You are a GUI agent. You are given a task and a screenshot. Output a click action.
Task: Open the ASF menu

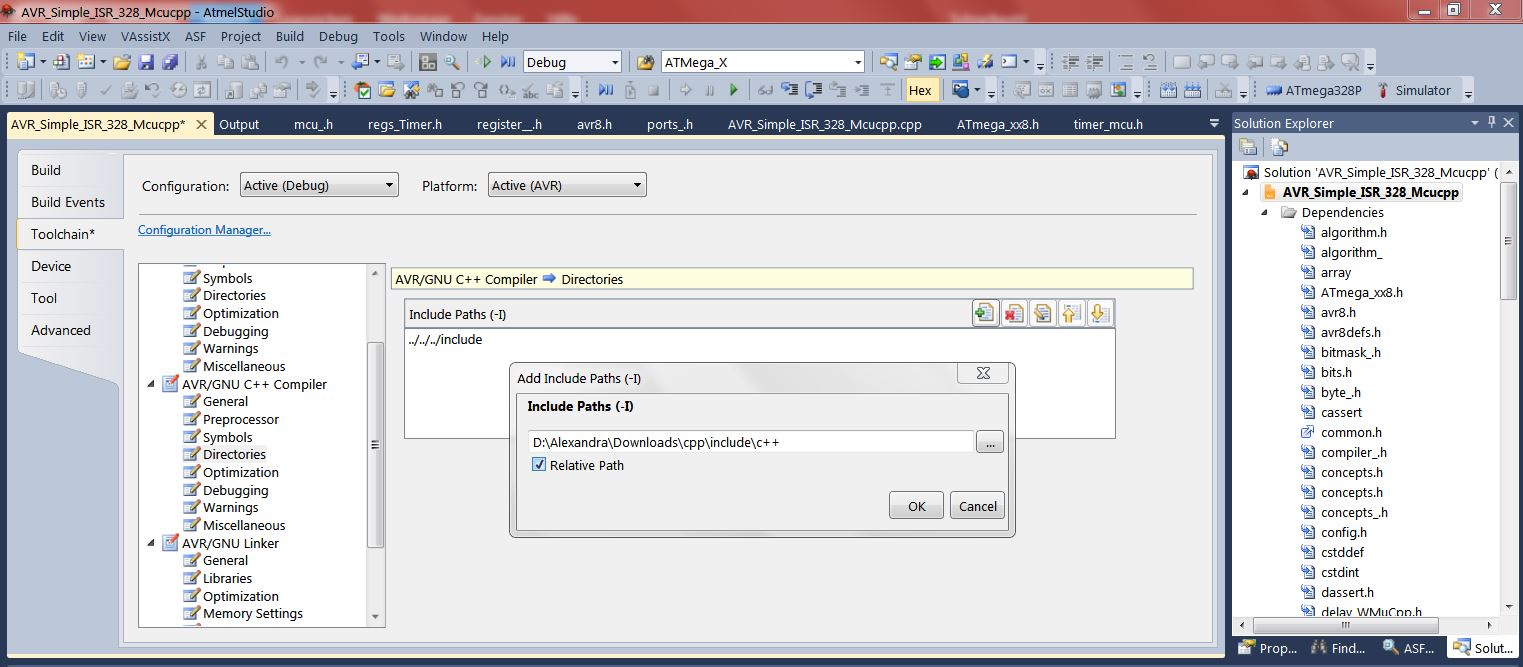(196, 36)
